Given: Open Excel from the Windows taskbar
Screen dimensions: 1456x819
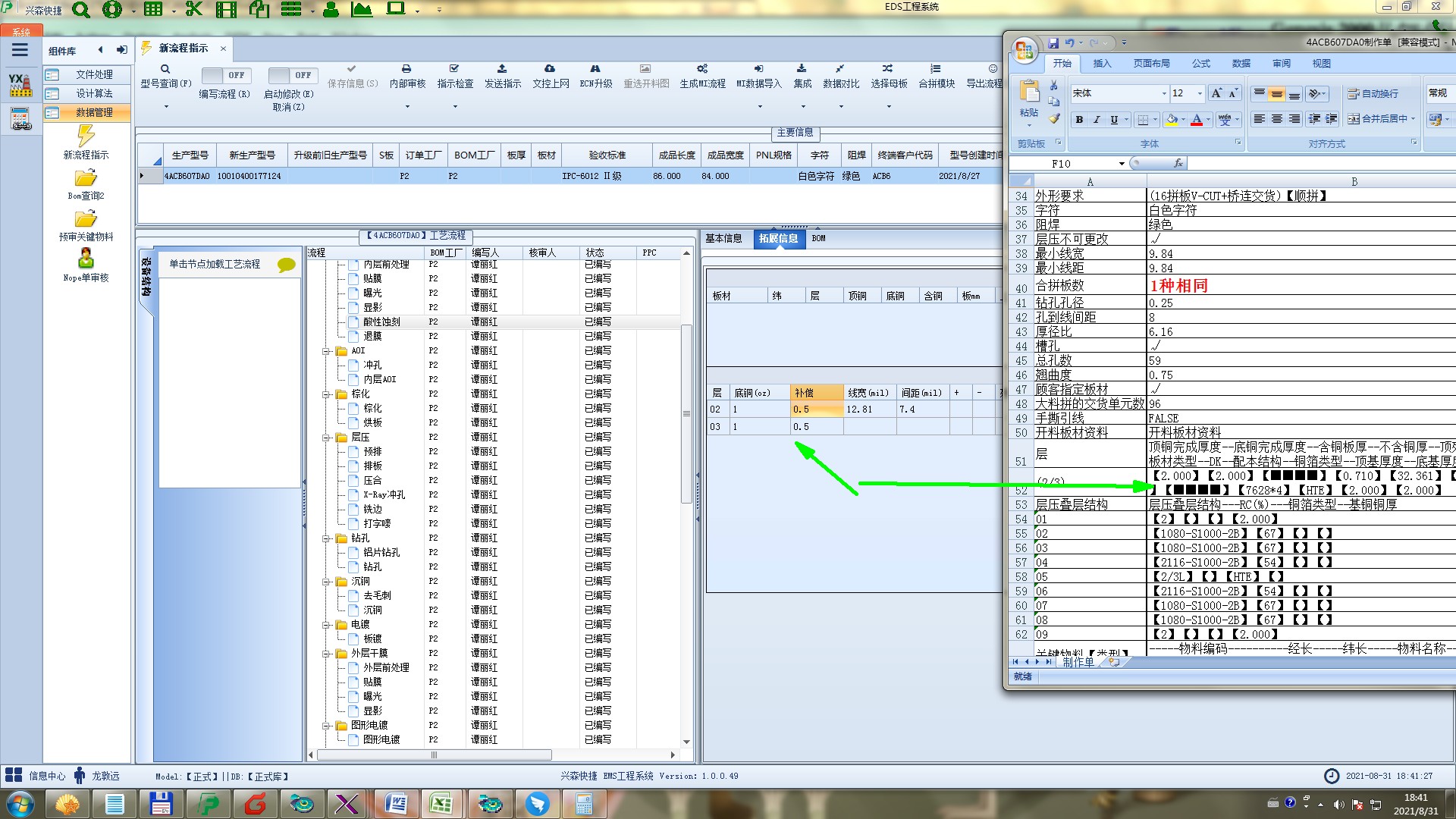Looking at the screenshot, I should pos(441,803).
